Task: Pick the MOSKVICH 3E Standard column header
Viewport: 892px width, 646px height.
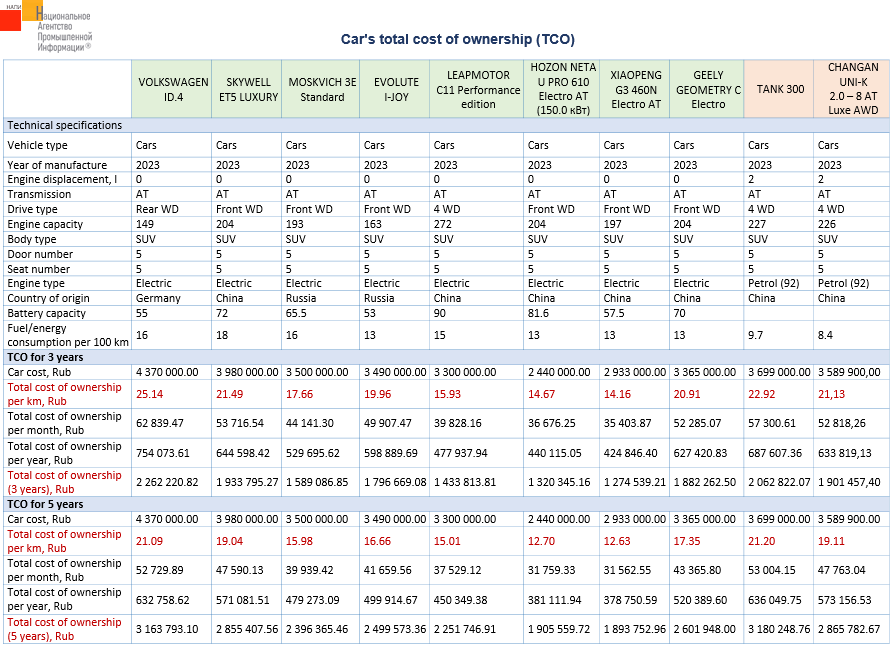Action: [321, 89]
